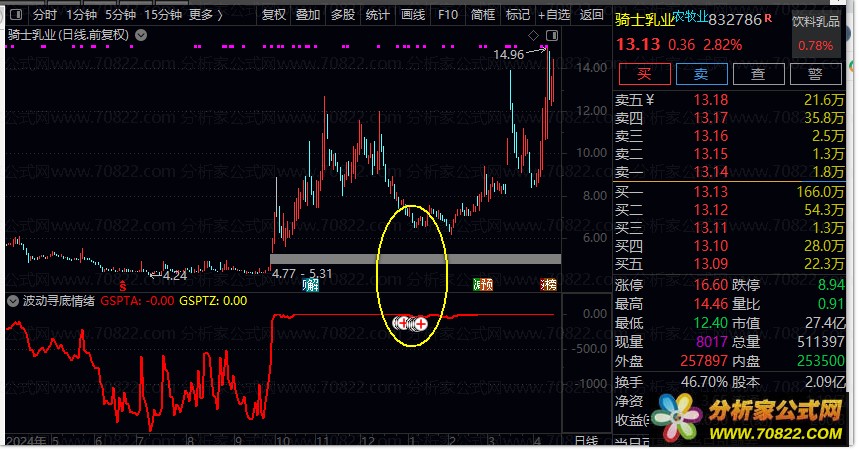Collapse the 波动寻底情绪 indicator dropdown

(x=13, y=301)
